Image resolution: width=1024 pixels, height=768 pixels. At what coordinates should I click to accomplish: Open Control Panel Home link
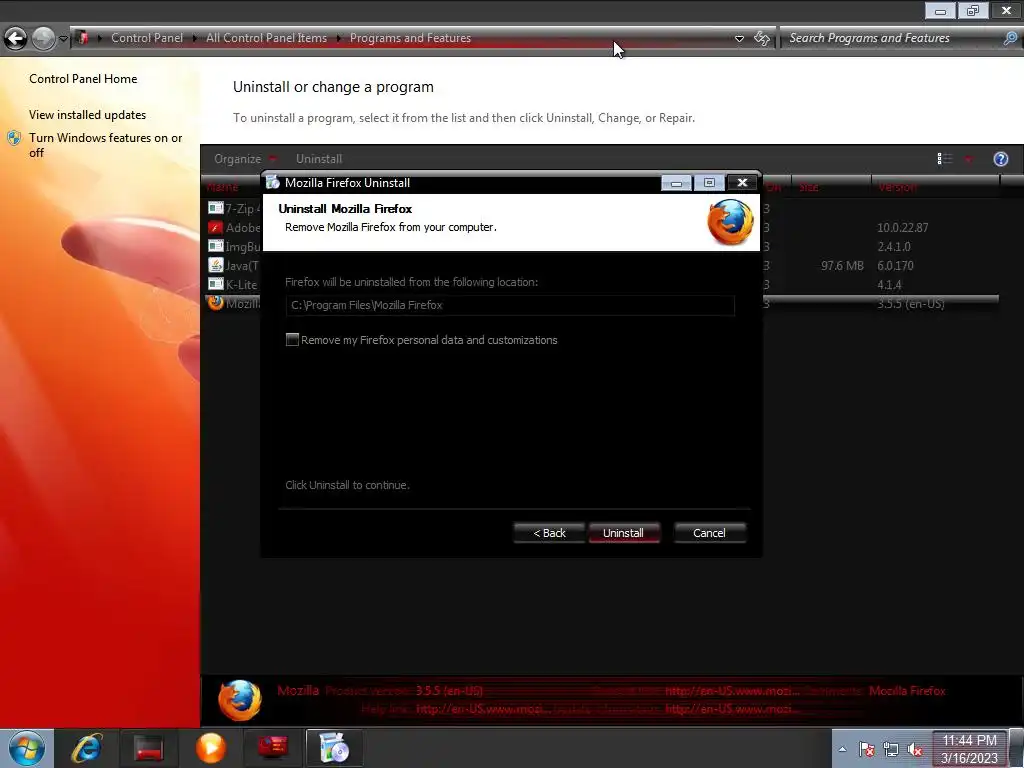click(x=83, y=78)
